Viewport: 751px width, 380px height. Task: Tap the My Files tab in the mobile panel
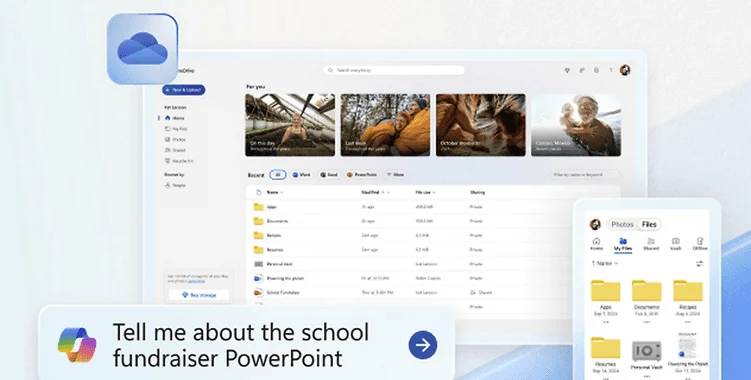pyautogui.click(x=623, y=244)
